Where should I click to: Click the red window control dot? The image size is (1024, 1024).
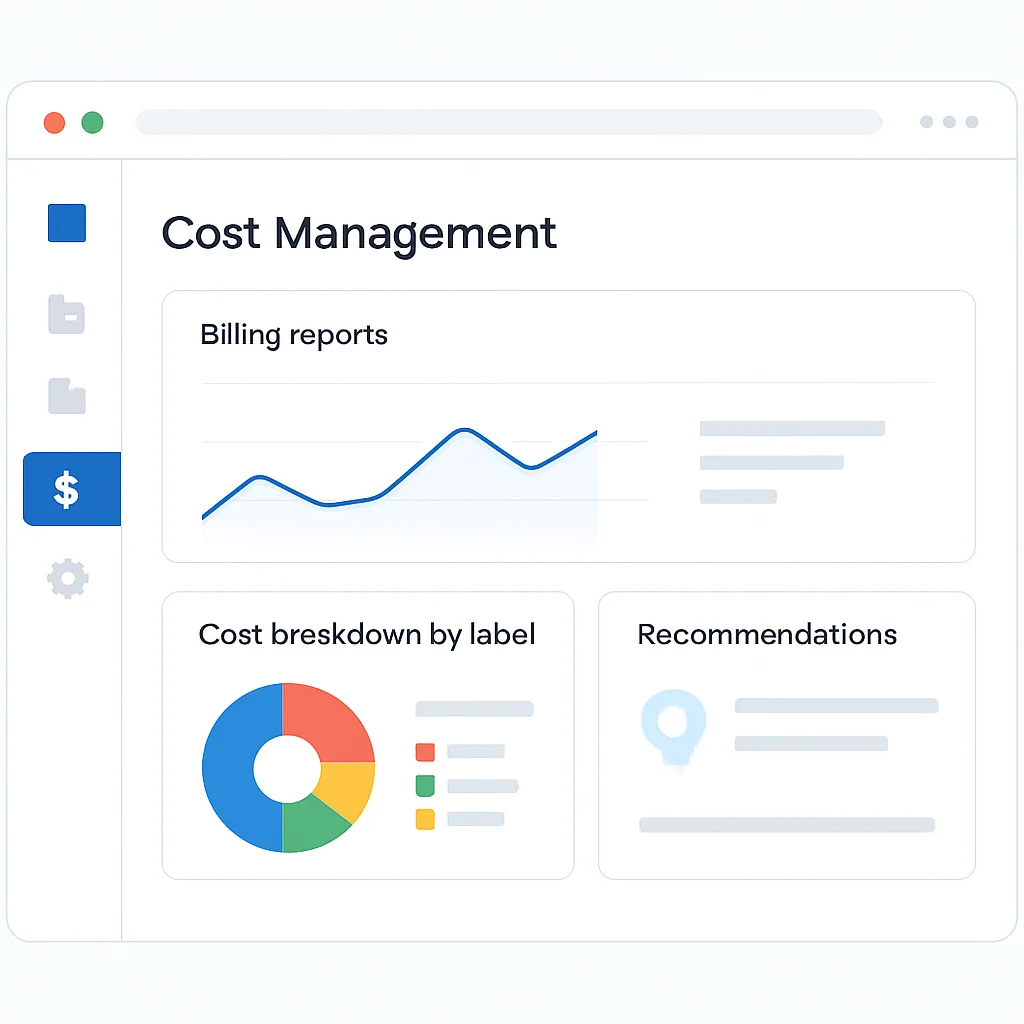(54, 123)
